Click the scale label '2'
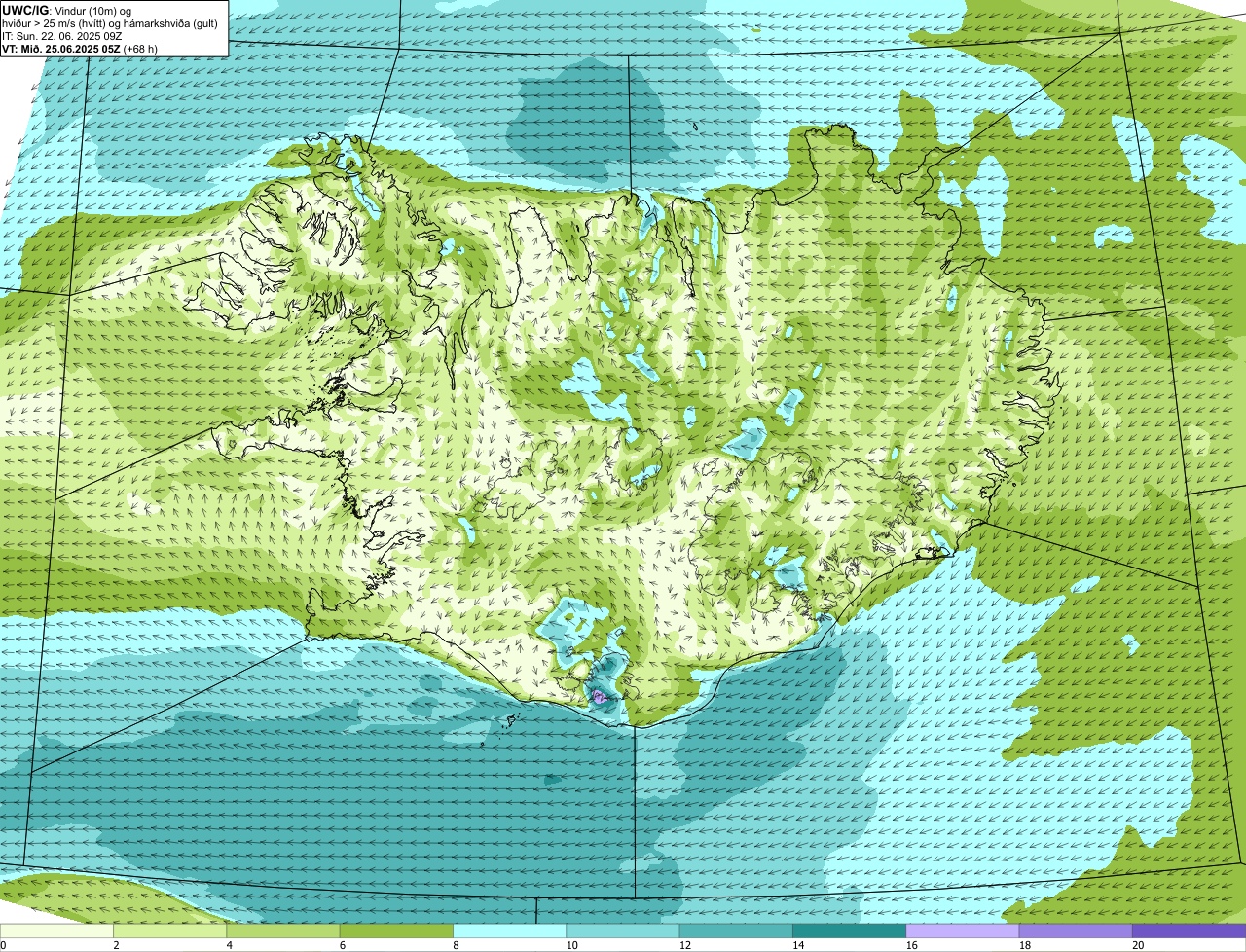1246x952 pixels. coord(116,945)
